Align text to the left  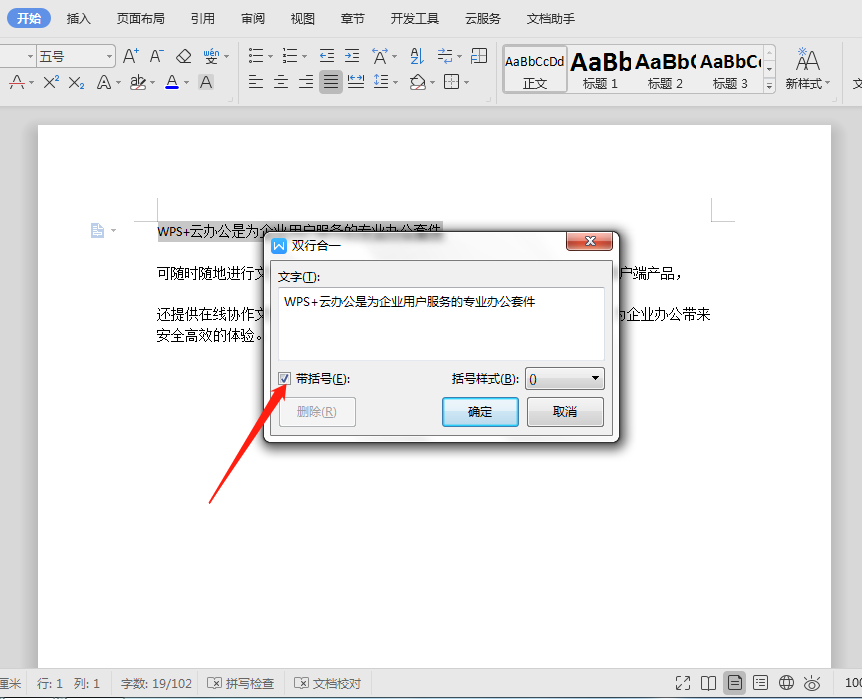[x=256, y=82]
